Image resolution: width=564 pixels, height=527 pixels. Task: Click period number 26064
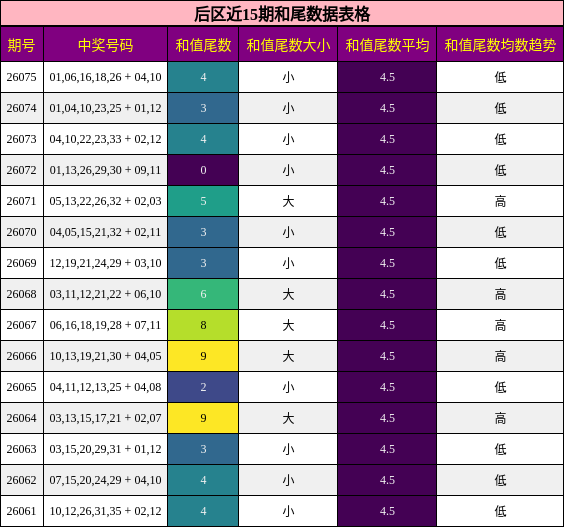click(22, 418)
